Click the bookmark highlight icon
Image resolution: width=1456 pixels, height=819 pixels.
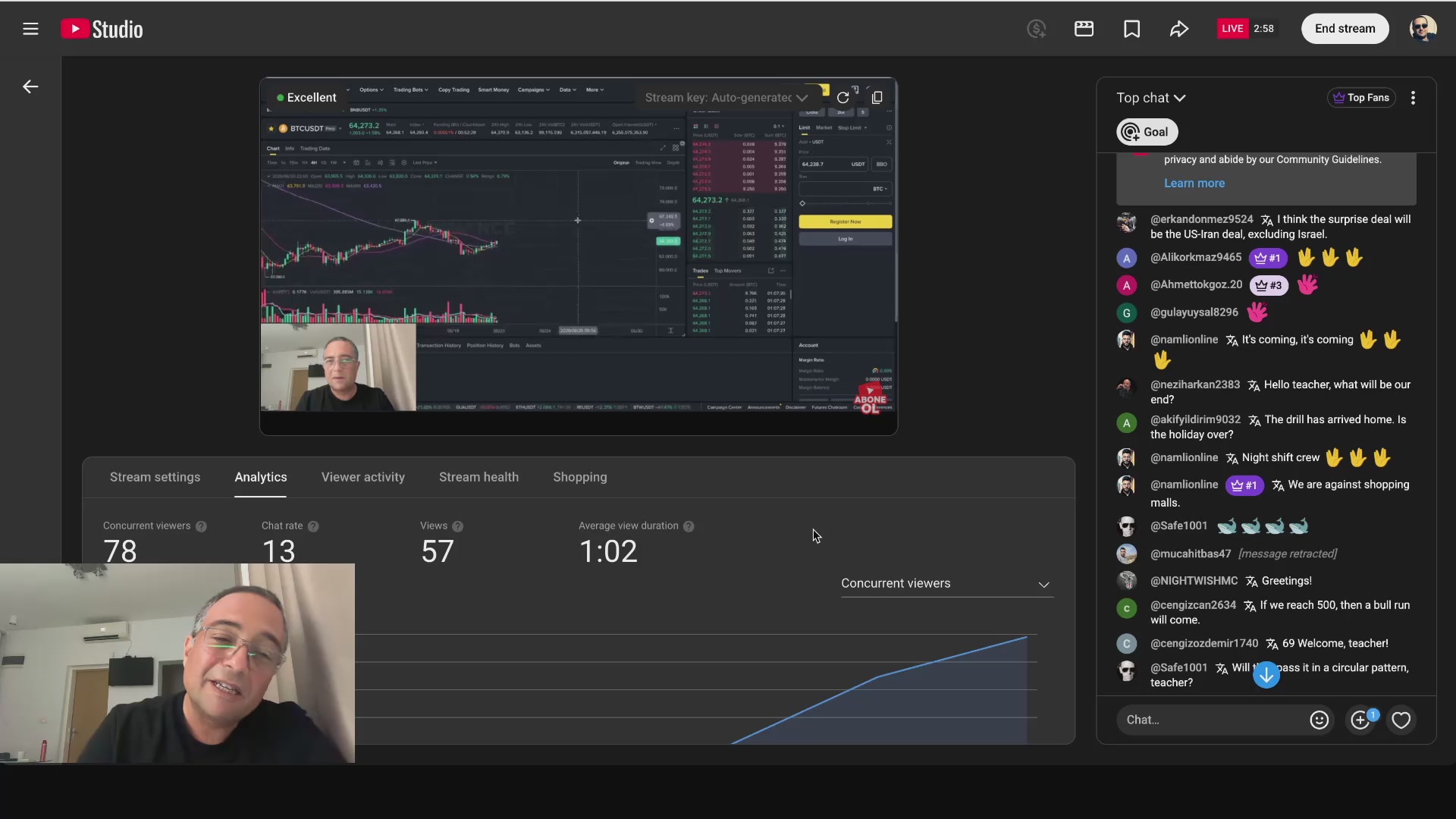click(x=1131, y=29)
